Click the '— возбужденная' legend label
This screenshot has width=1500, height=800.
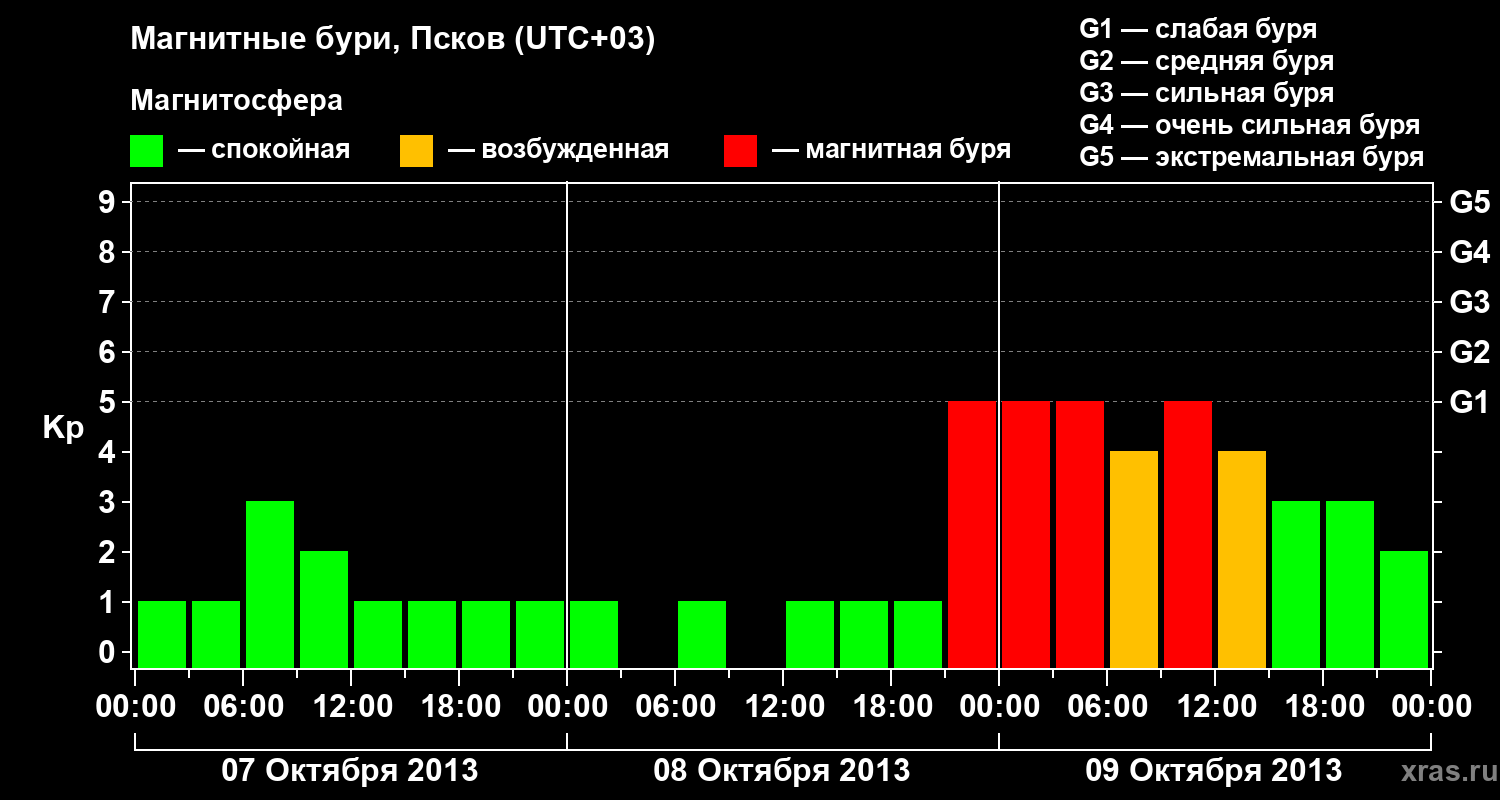(558, 150)
